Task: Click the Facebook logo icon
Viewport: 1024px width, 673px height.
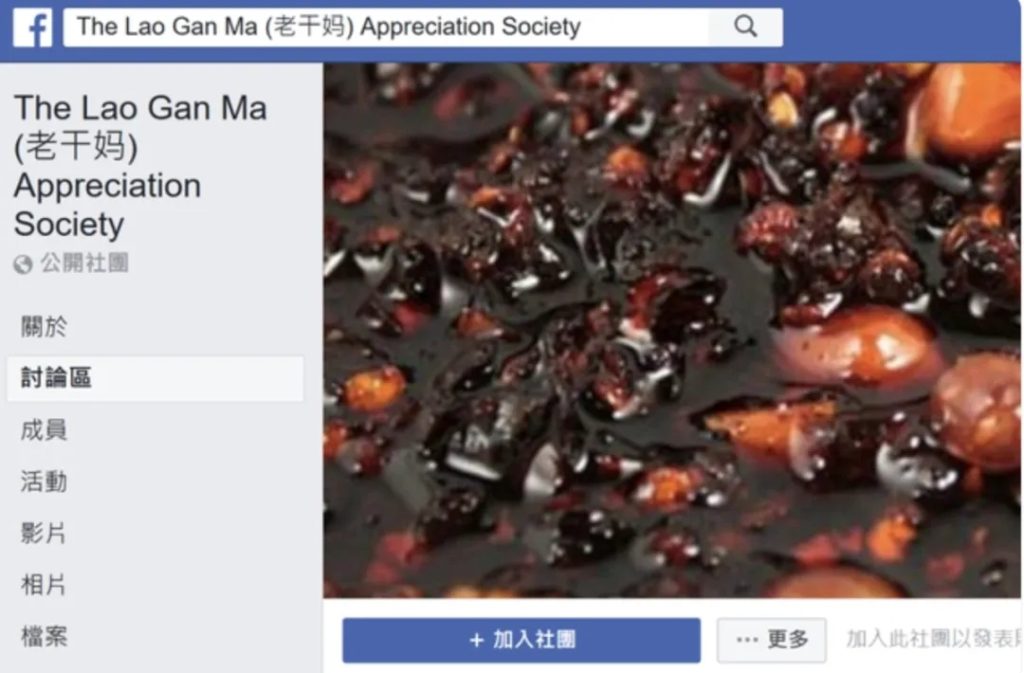Action: click(x=33, y=27)
